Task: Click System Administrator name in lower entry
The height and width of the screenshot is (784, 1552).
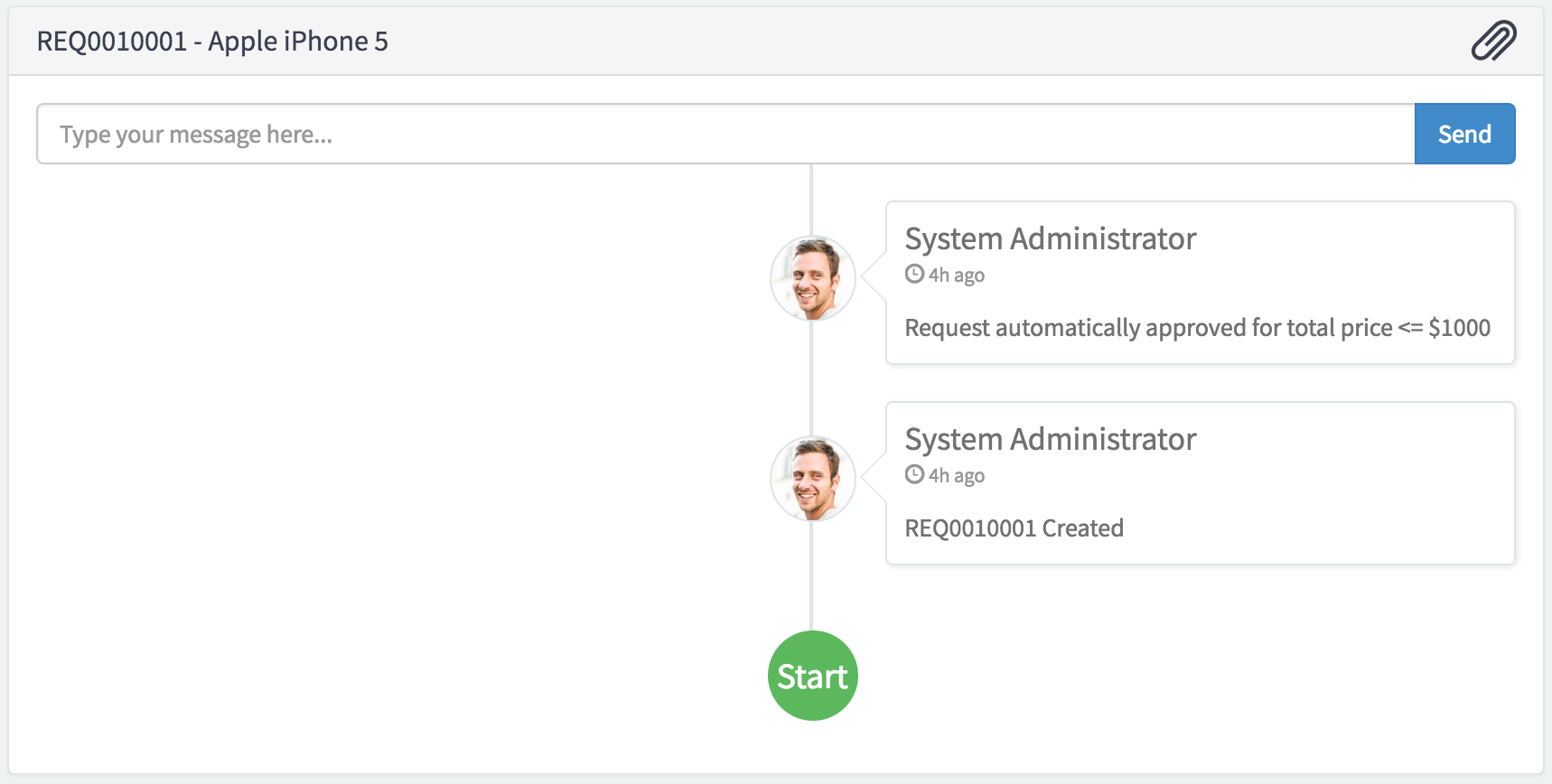Action: [x=1051, y=439]
